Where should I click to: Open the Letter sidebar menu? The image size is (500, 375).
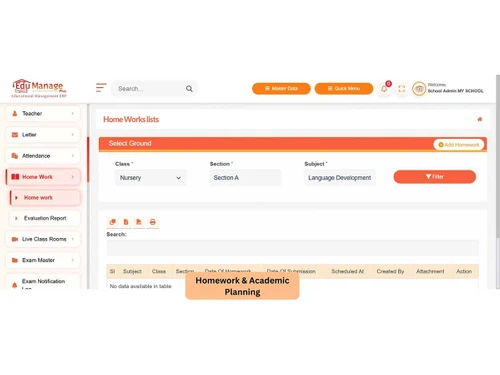[43, 135]
